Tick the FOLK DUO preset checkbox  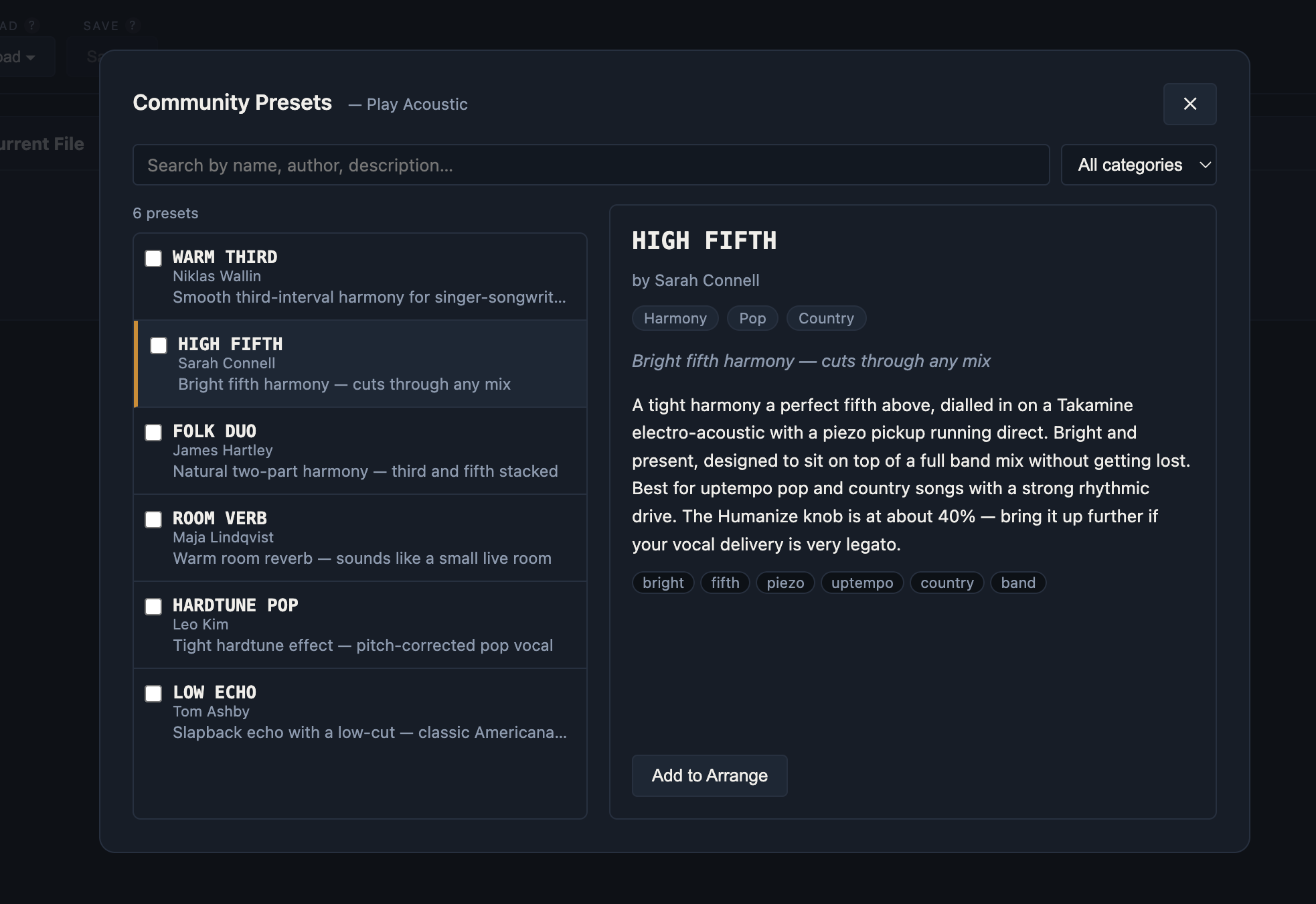(x=153, y=433)
